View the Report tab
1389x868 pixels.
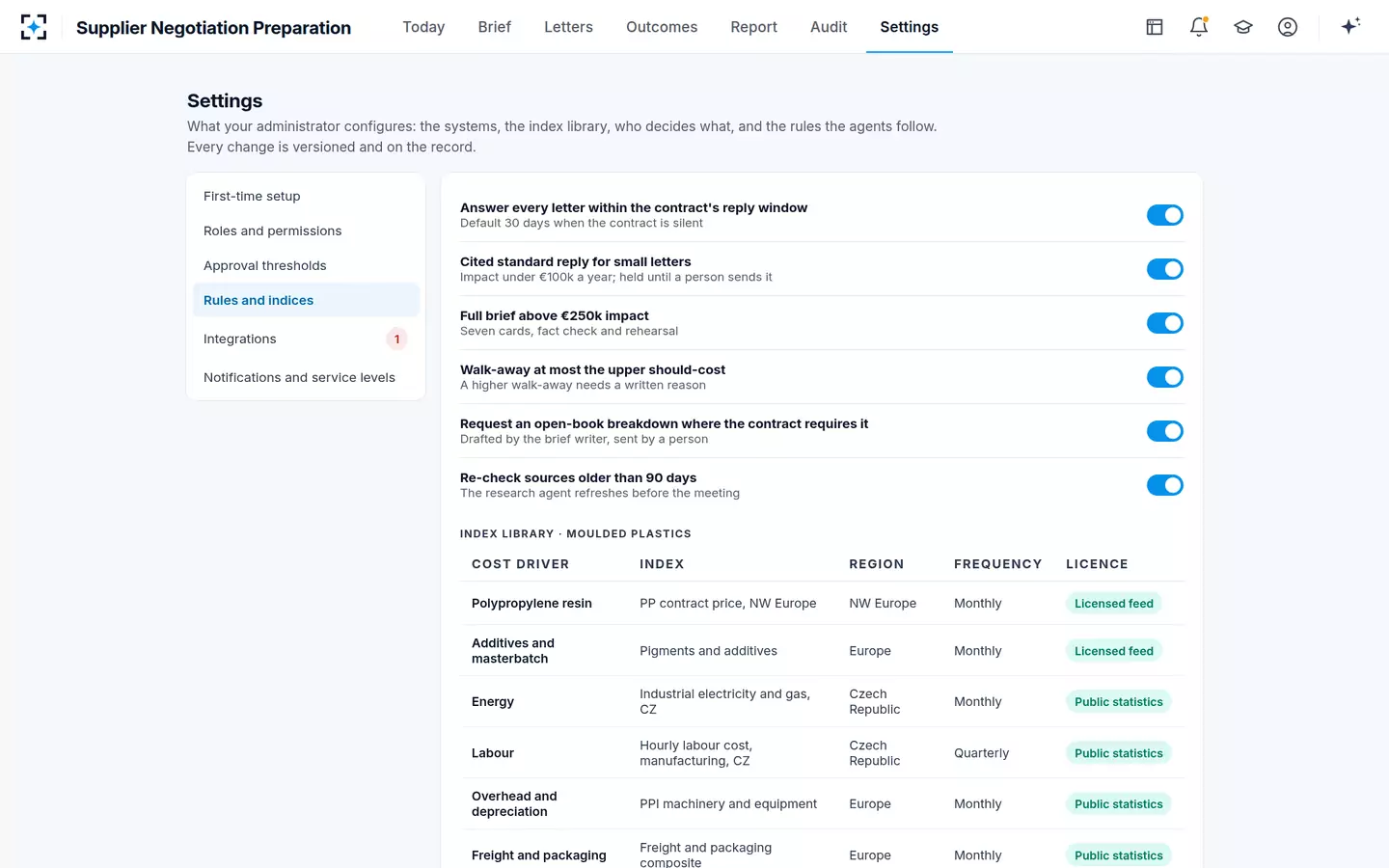753,27
